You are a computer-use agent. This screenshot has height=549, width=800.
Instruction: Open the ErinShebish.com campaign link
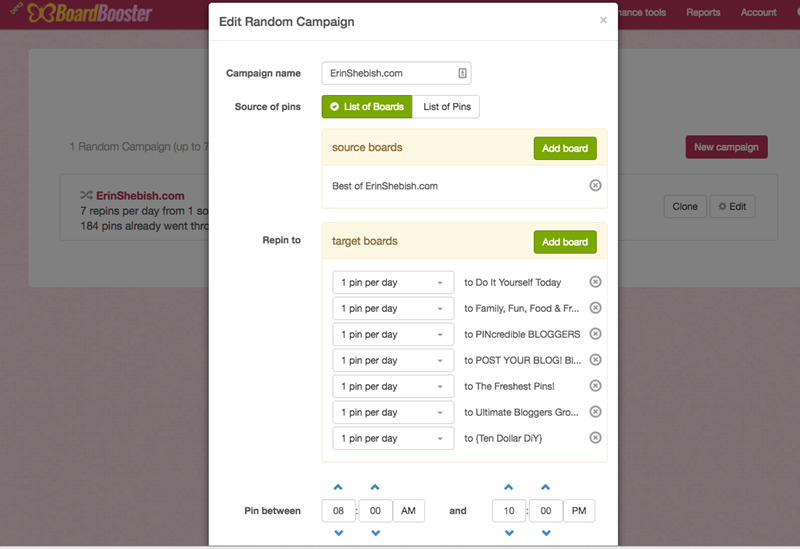pos(140,195)
